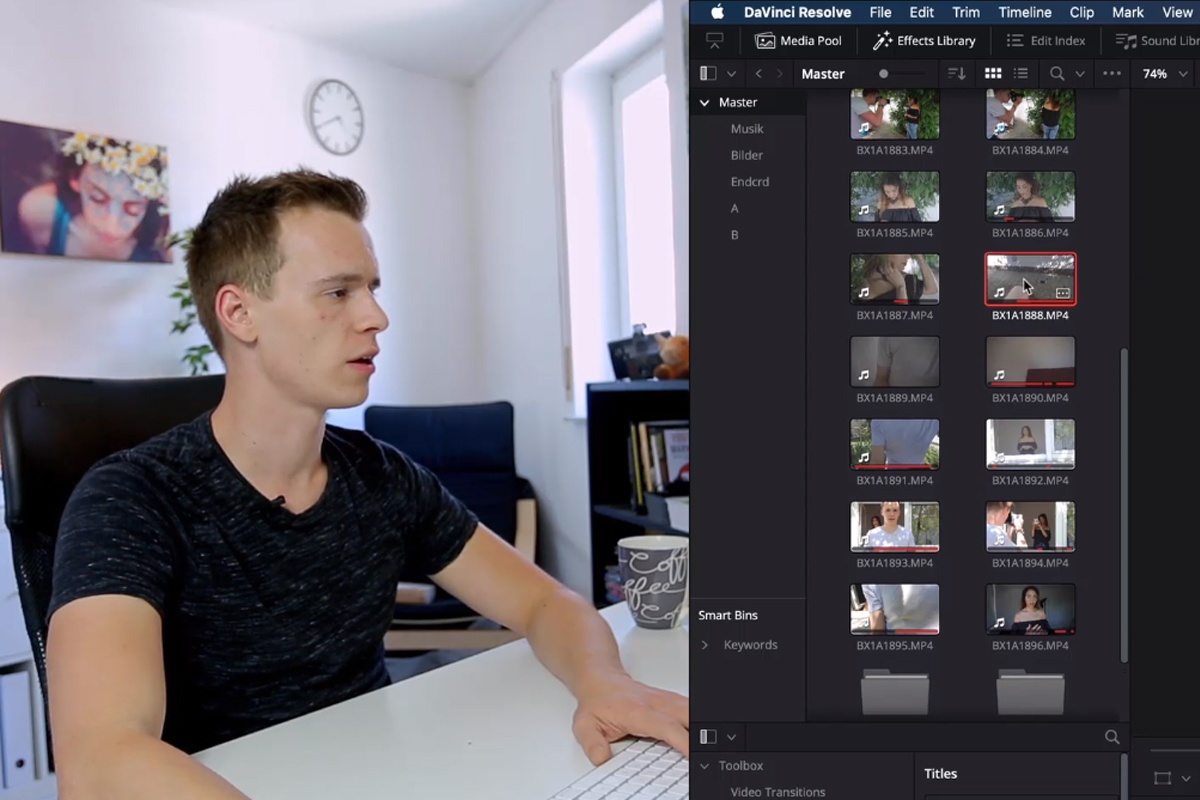Select clip BX1A1893.MP4 thumbnail
This screenshot has width=1200, height=800.
point(895,527)
